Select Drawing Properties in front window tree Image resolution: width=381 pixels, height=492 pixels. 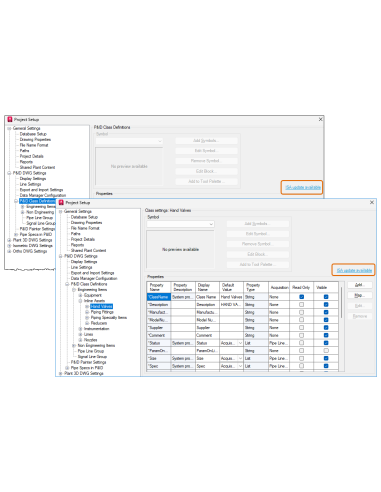tap(86, 223)
